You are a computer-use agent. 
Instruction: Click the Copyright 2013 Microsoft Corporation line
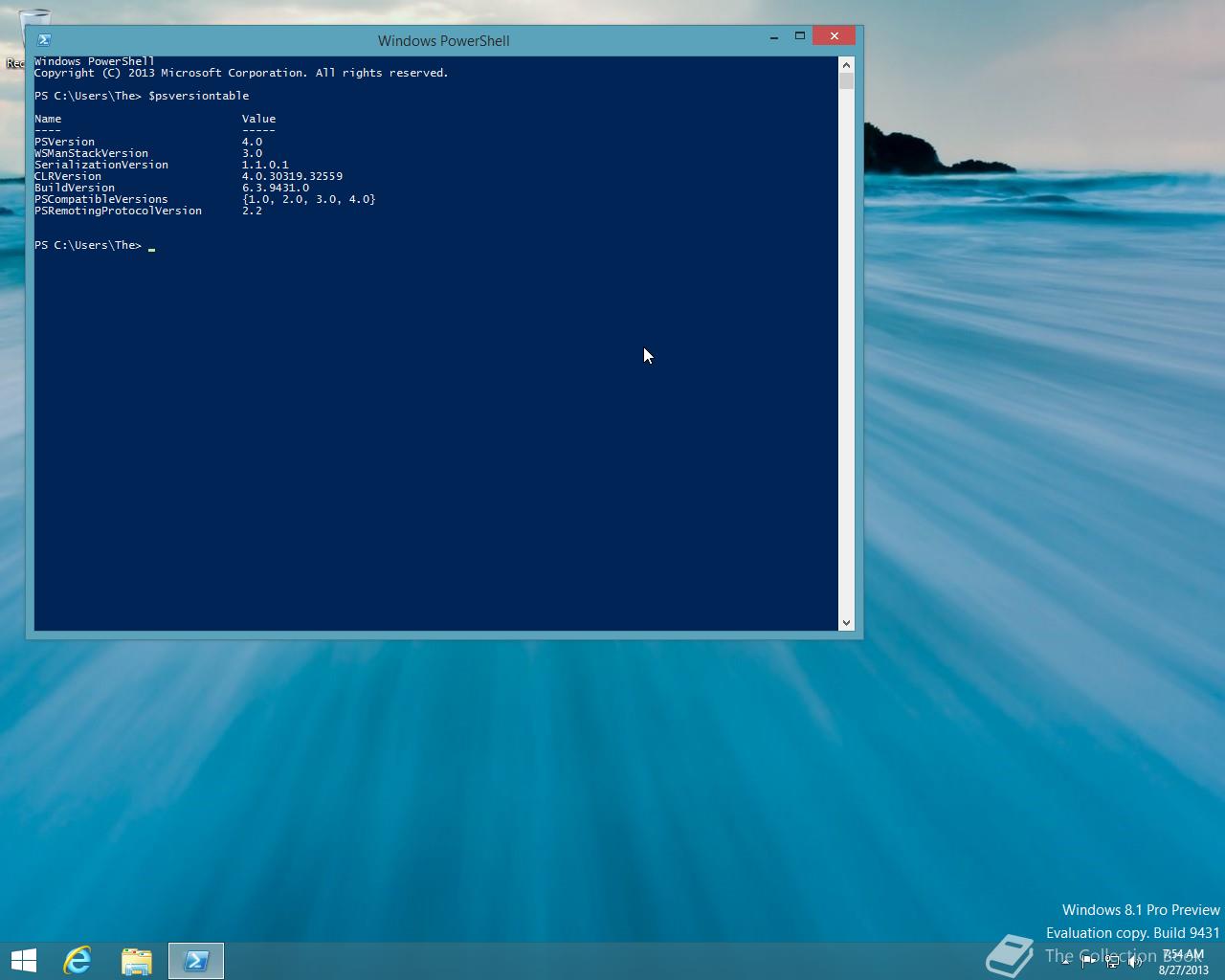241,73
